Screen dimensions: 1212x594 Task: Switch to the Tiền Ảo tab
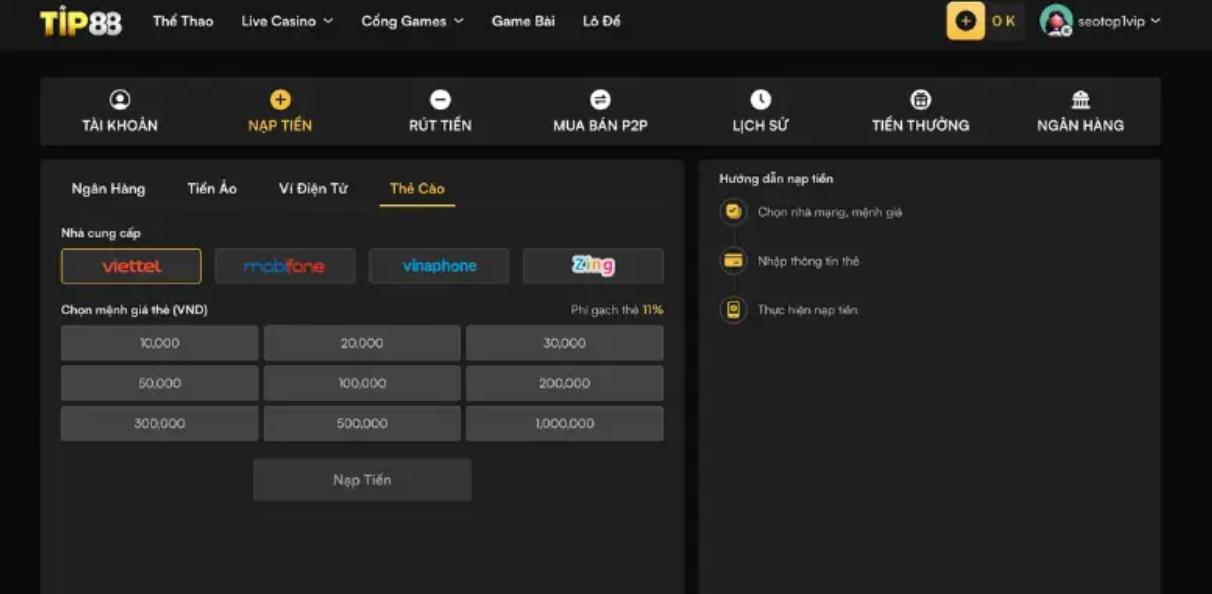coord(212,188)
